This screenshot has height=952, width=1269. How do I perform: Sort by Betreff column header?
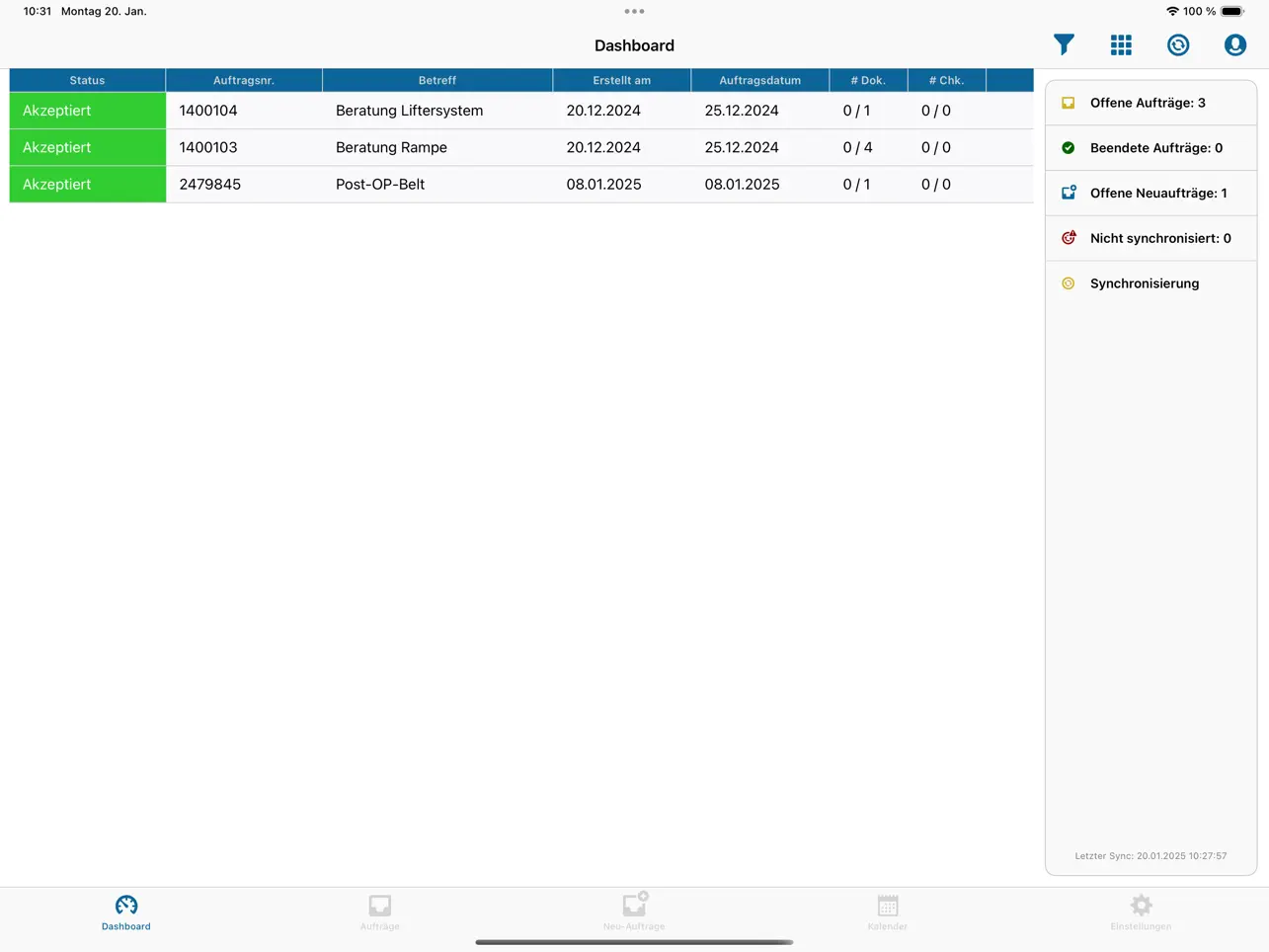(437, 80)
